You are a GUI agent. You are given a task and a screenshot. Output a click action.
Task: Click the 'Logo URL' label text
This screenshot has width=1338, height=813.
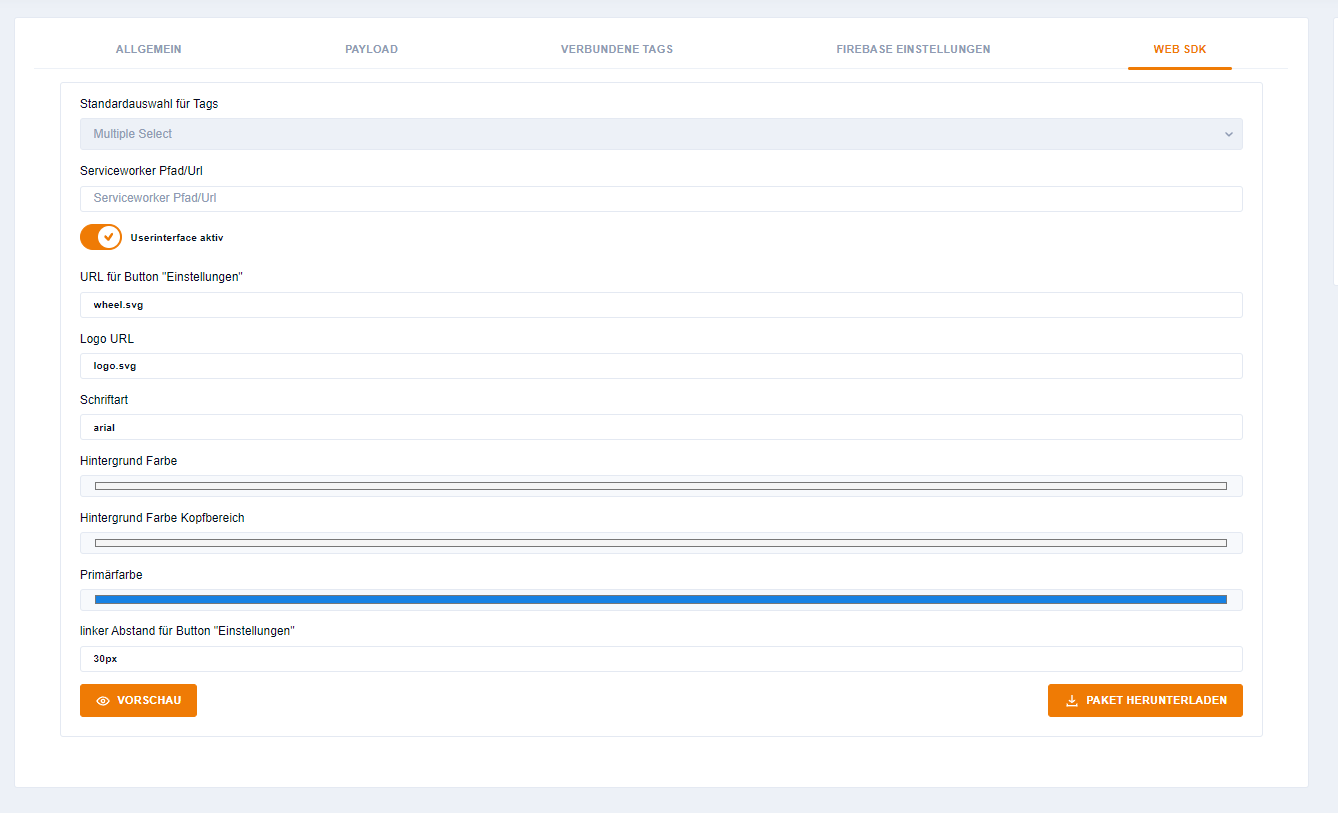coord(107,339)
